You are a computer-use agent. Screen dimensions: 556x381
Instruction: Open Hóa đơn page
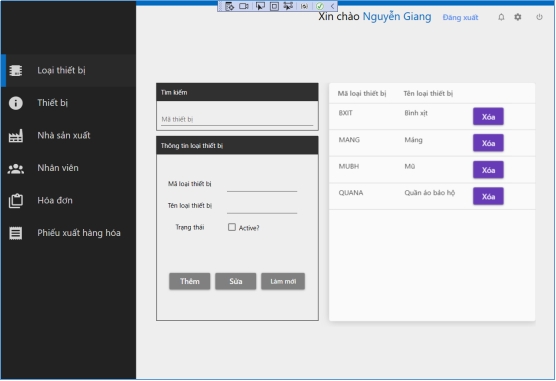pyautogui.click(x=68, y=201)
